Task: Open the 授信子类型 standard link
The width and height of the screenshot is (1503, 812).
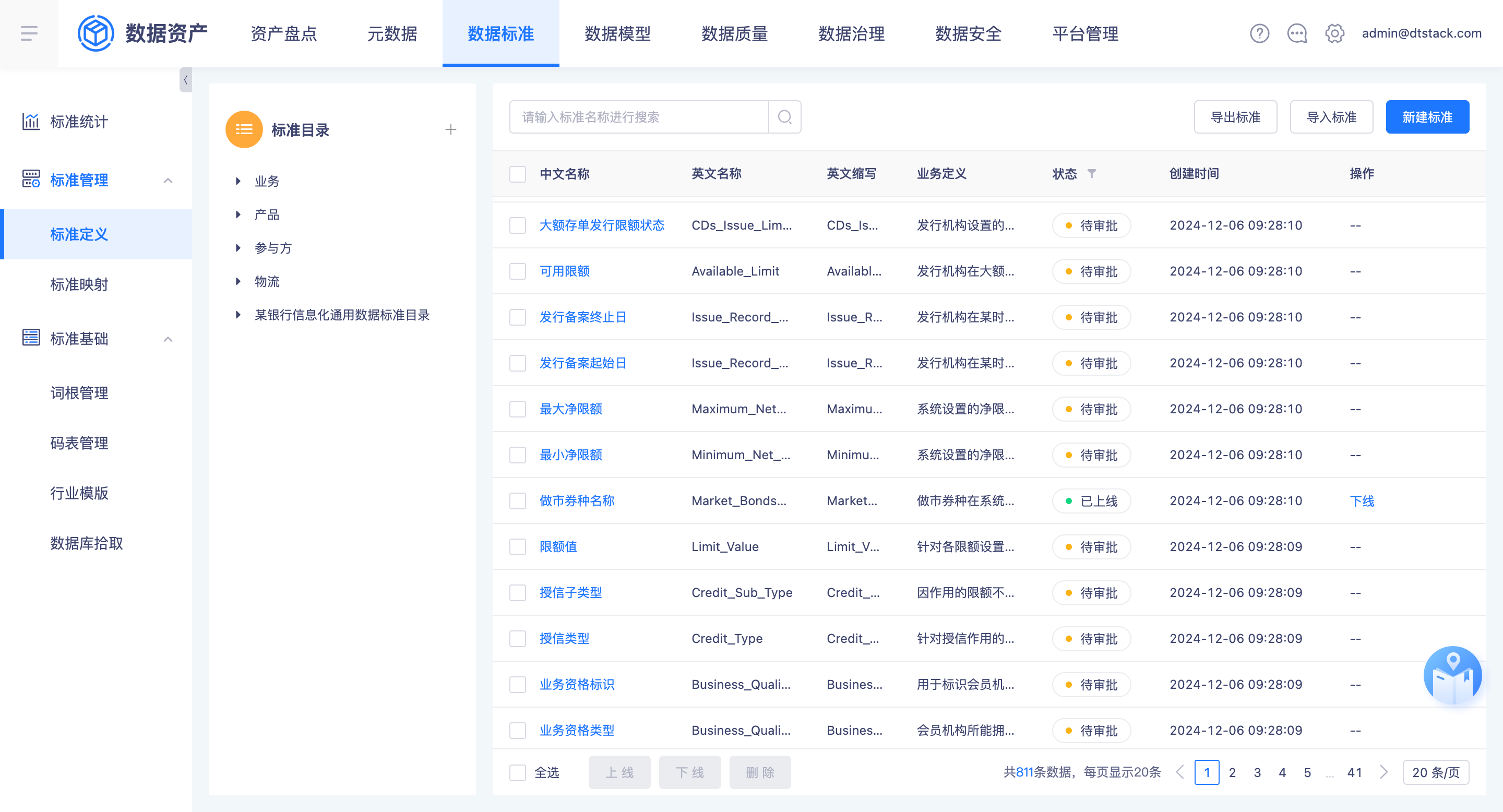Action: 570,593
